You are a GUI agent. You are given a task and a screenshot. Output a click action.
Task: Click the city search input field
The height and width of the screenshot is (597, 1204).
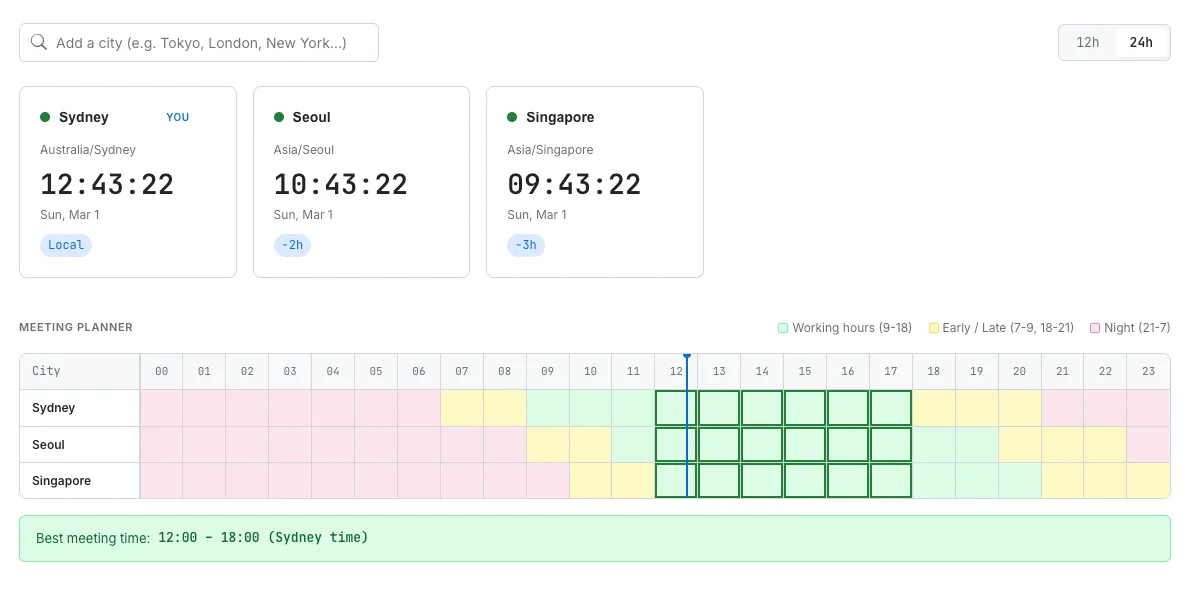tap(200, 42)
